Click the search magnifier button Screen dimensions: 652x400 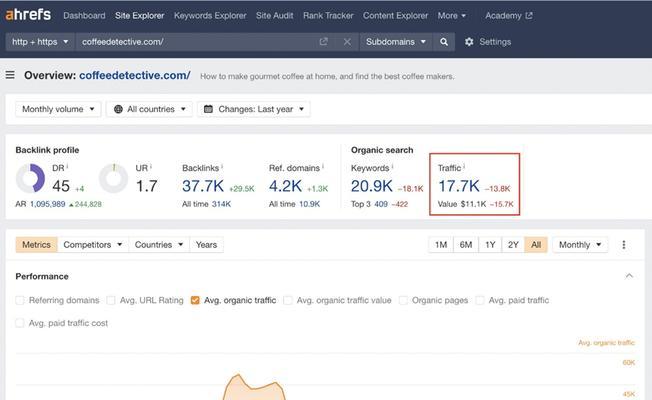click(444, 42)
